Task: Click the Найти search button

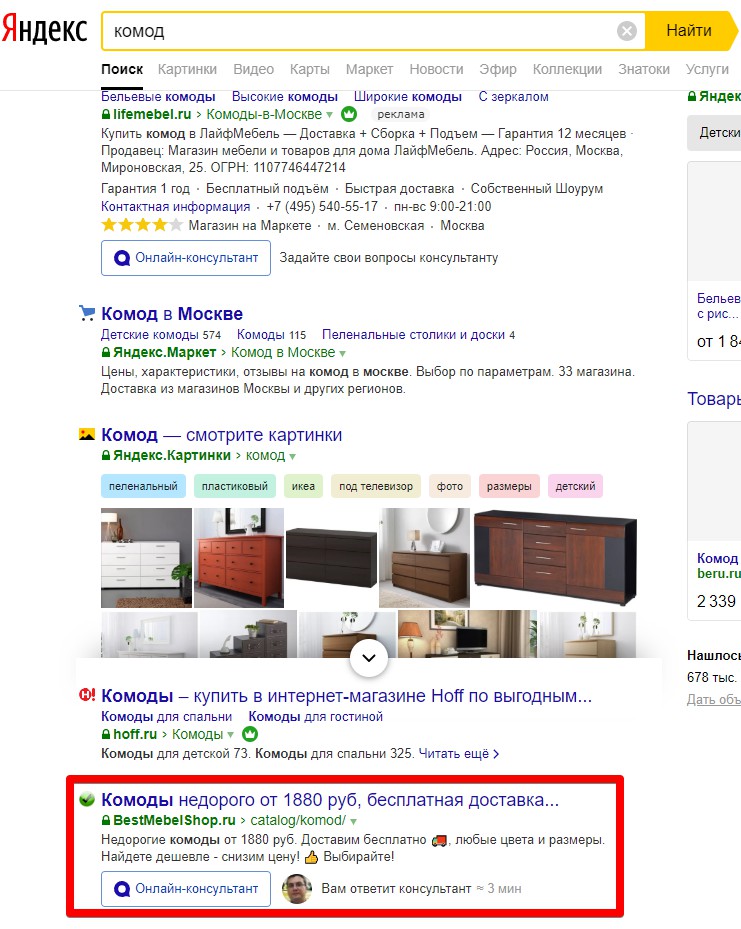Action: 689,30
